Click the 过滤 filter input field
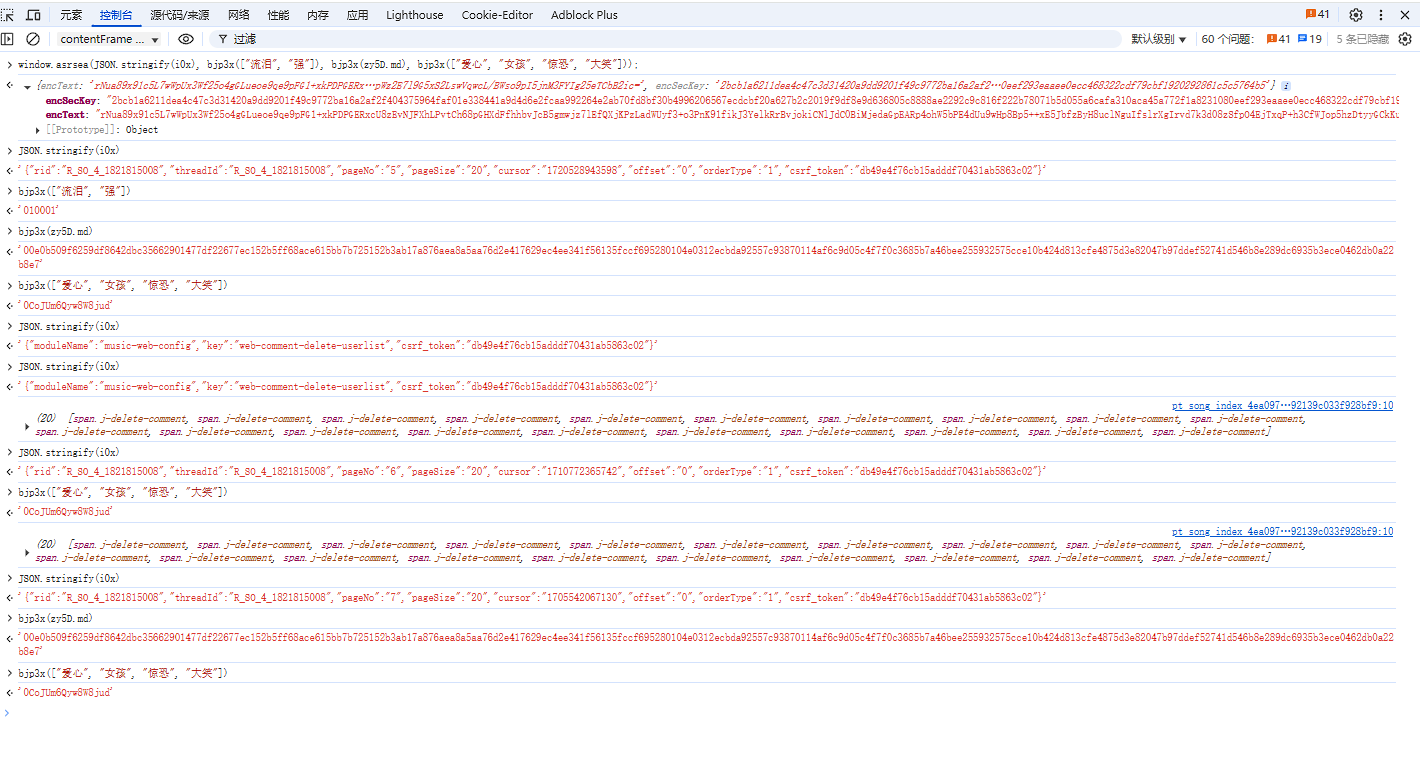 [x=665, y=39]
